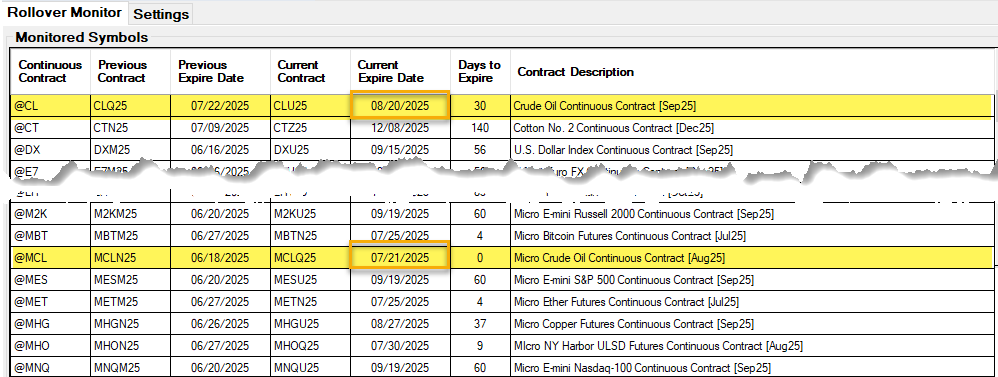Click current contract DXU25
Viewport: 998px width, 377px height.
[x=311, y=150]
